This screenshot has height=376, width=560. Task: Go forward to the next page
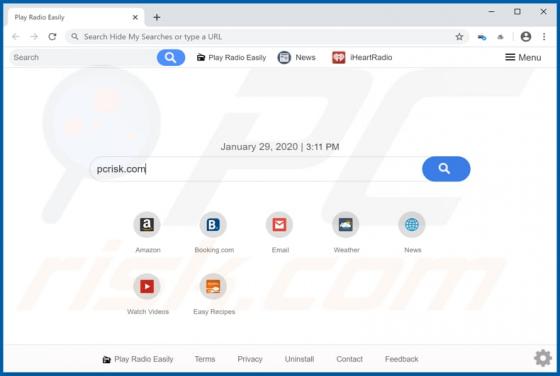34,36
